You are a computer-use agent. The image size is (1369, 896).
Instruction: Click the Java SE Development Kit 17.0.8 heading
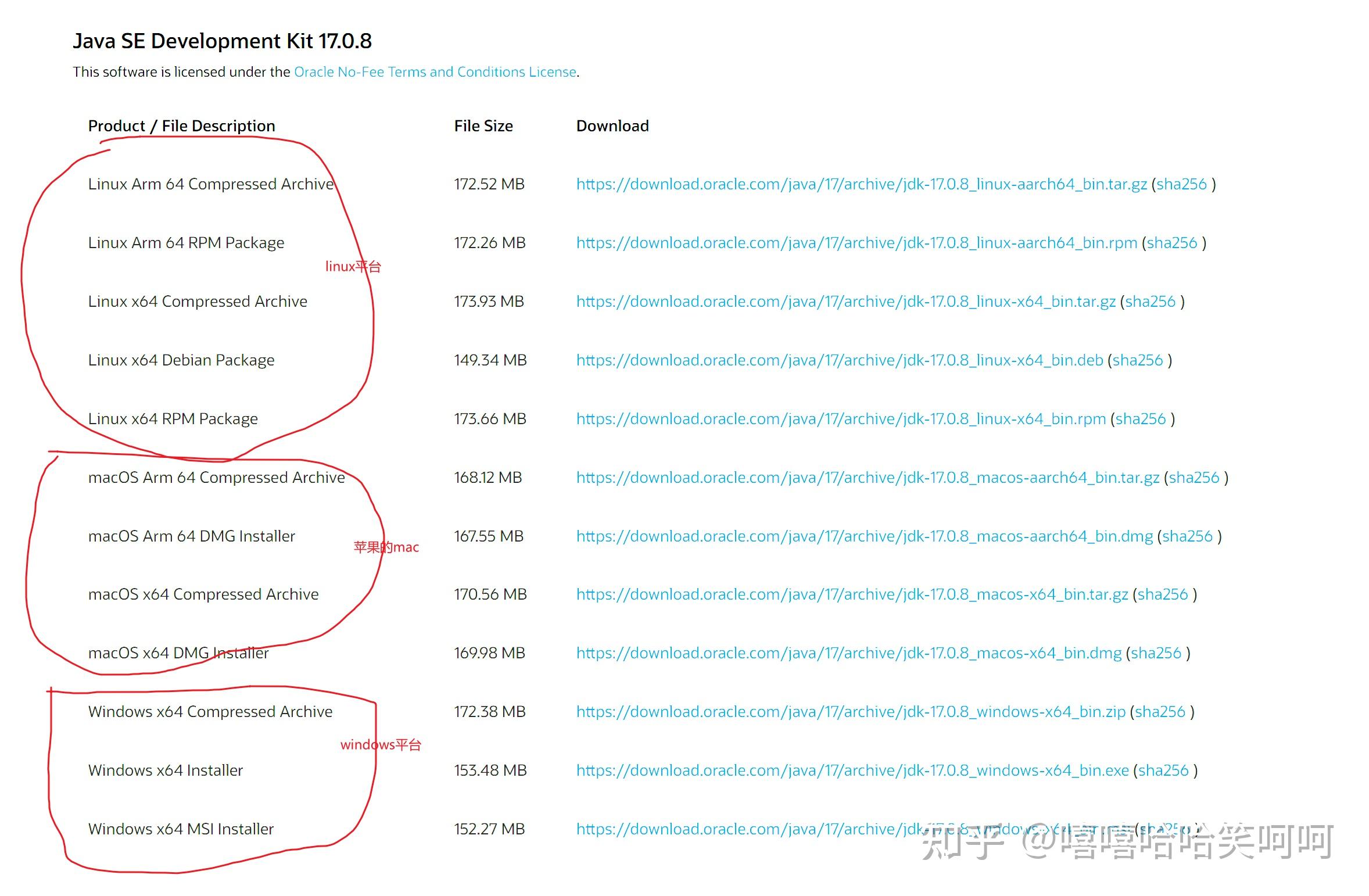pos(222,41)
